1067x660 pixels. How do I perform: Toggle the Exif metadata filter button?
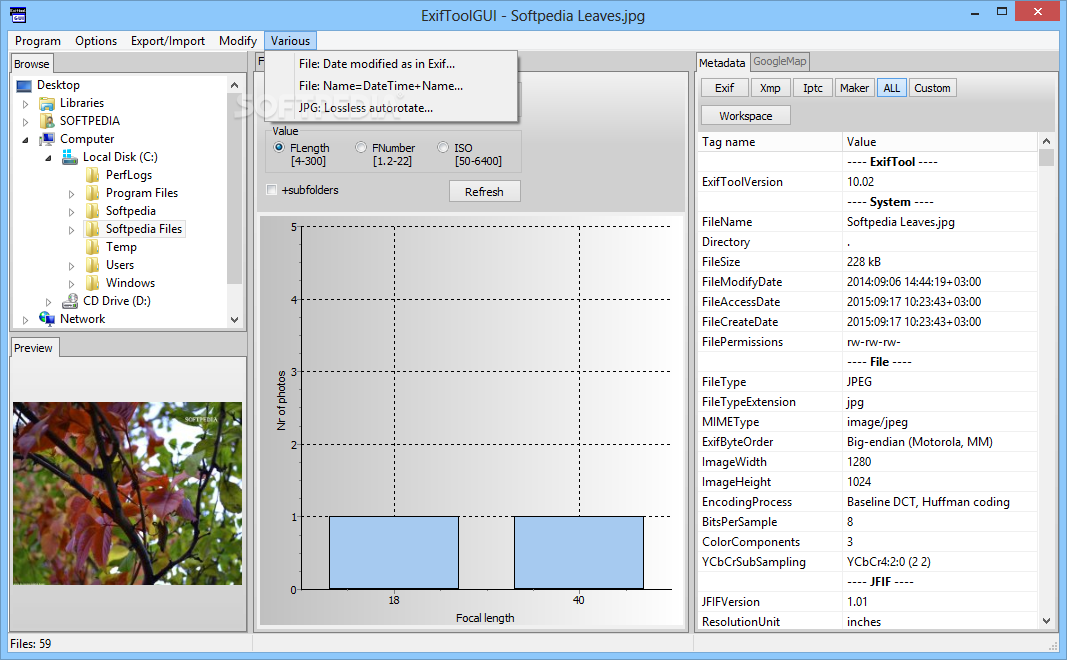pyautogui.click(x=725, y=88)
